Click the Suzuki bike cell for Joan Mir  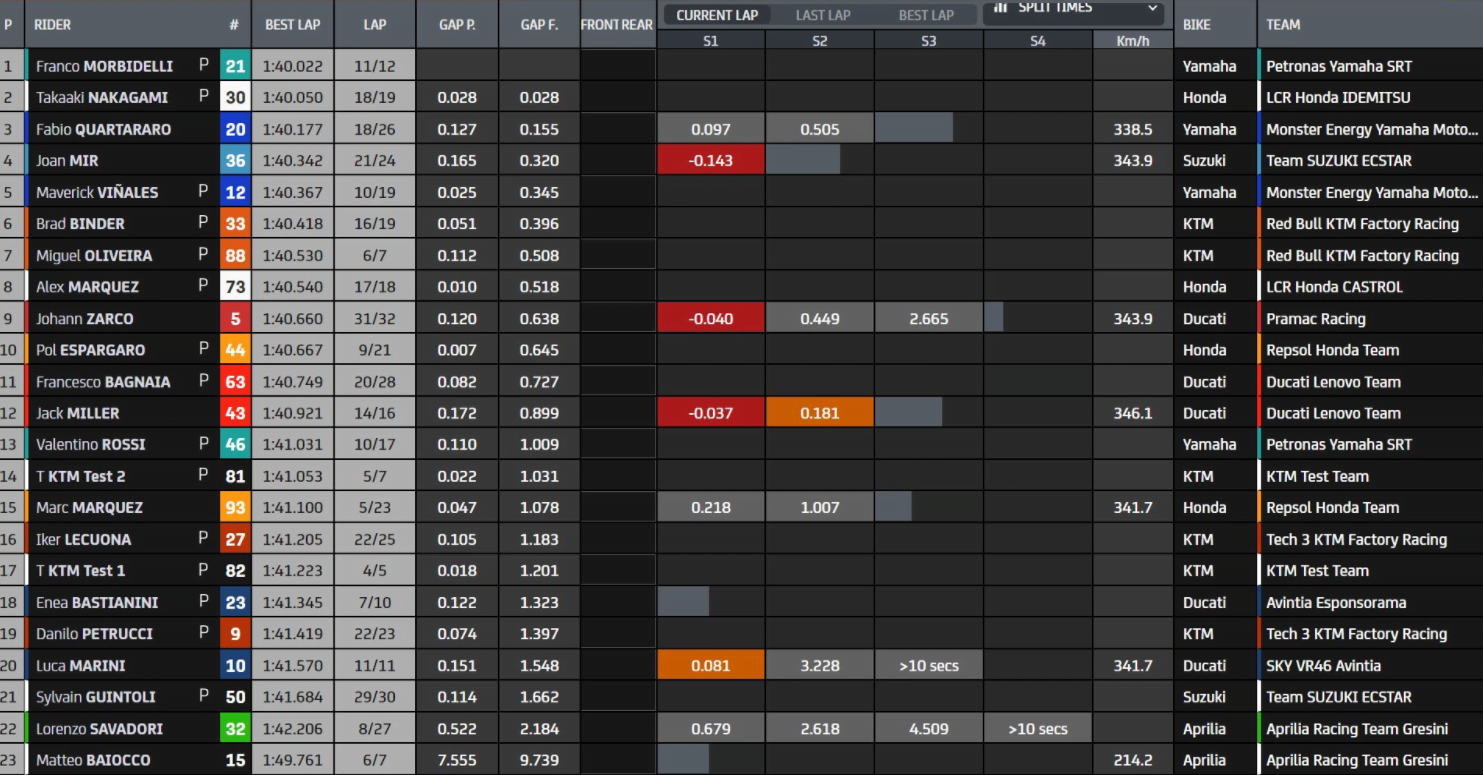click(1205, 160)
